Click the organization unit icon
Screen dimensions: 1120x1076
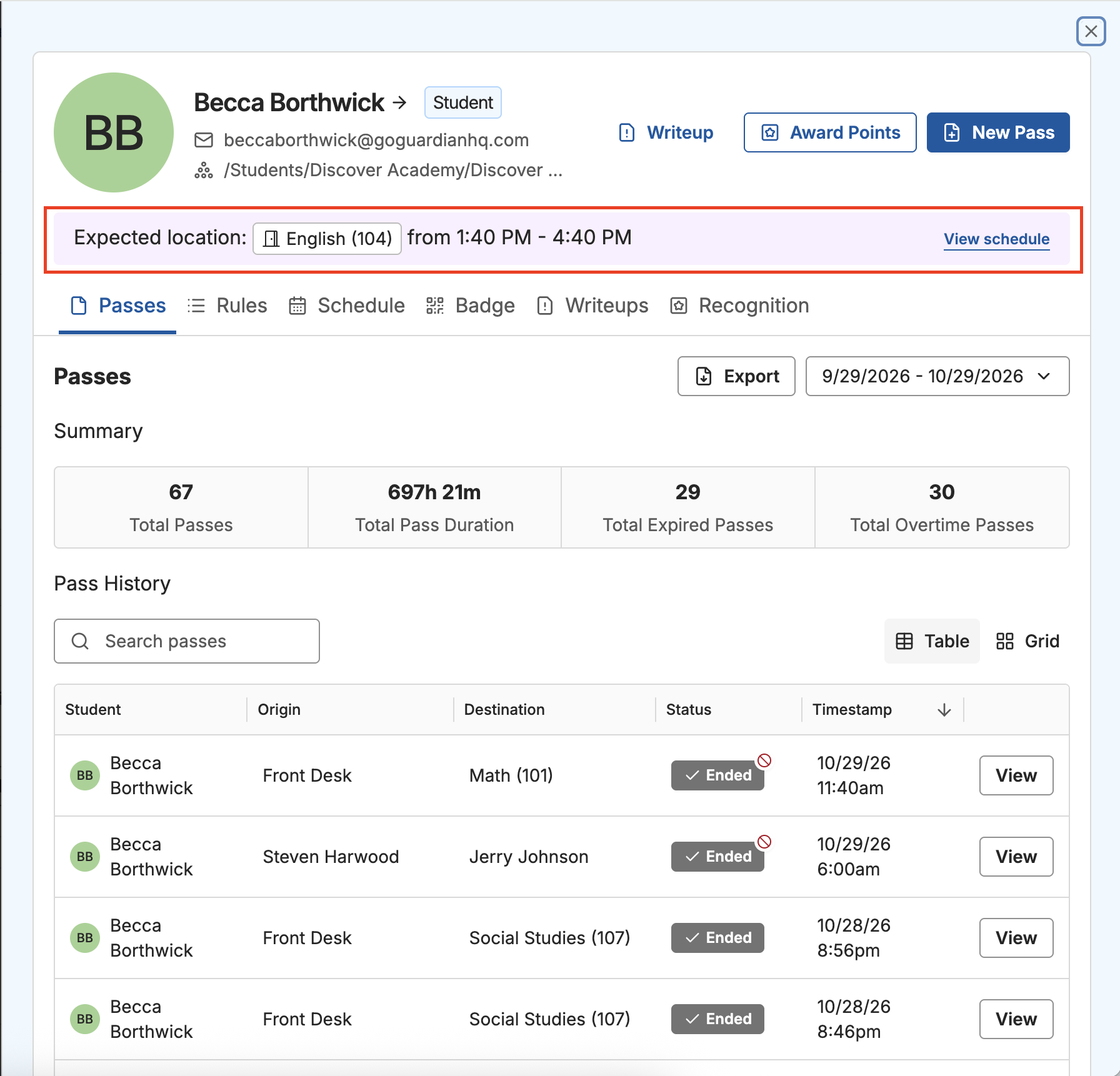pyautogui.click(x=204, y=170)
